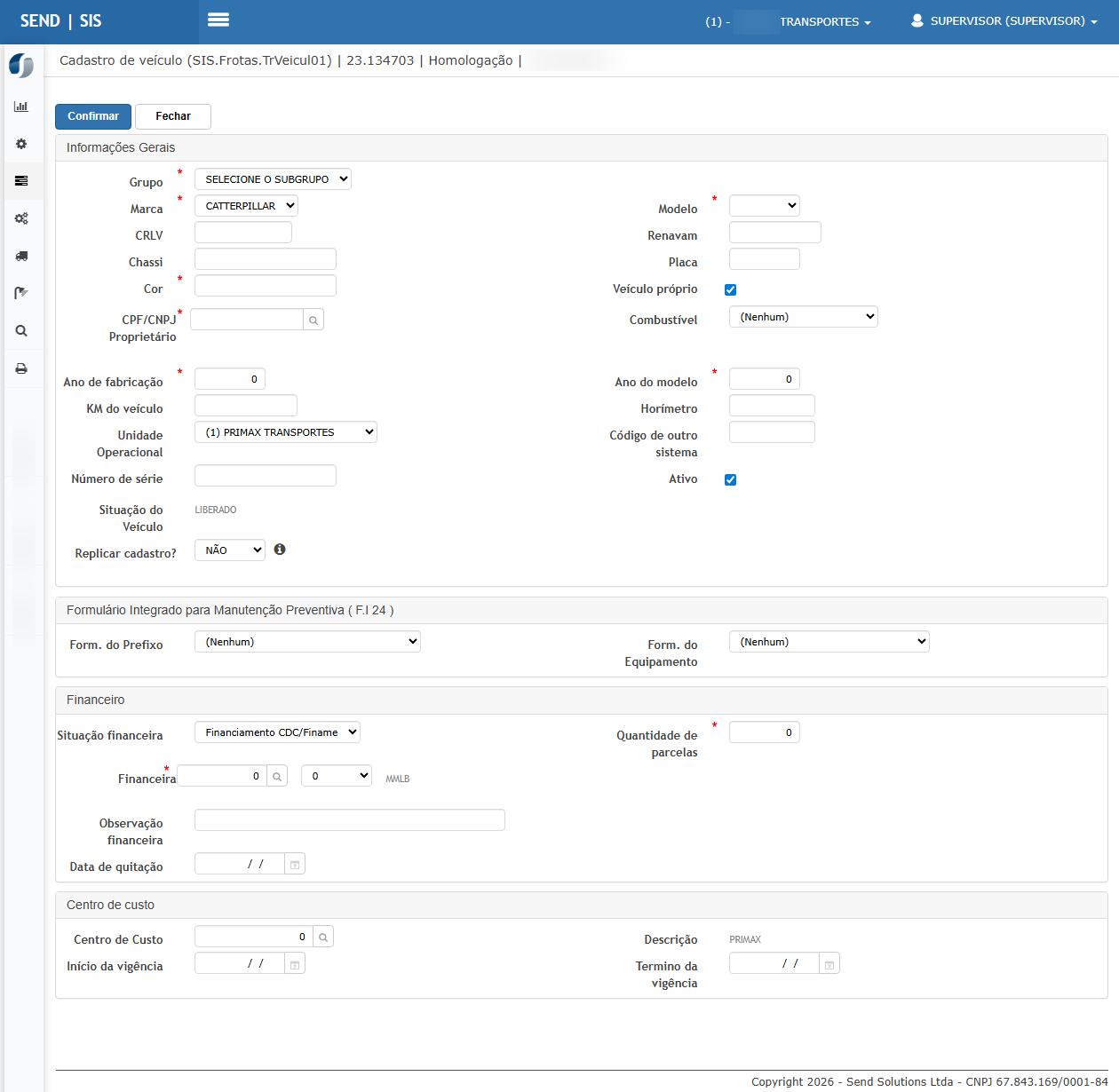Open the SUPERVISOR user menu

pos(1006,21)
